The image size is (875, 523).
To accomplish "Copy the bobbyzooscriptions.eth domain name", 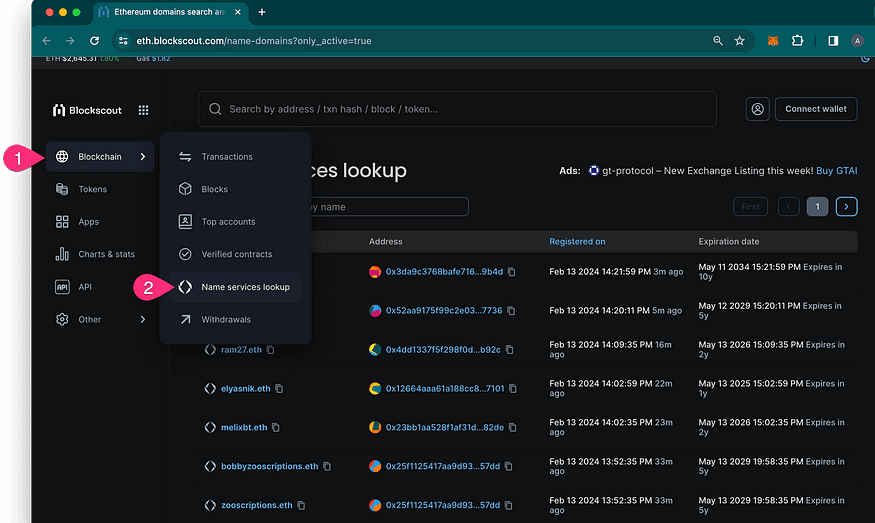I will tap(327, 466).
